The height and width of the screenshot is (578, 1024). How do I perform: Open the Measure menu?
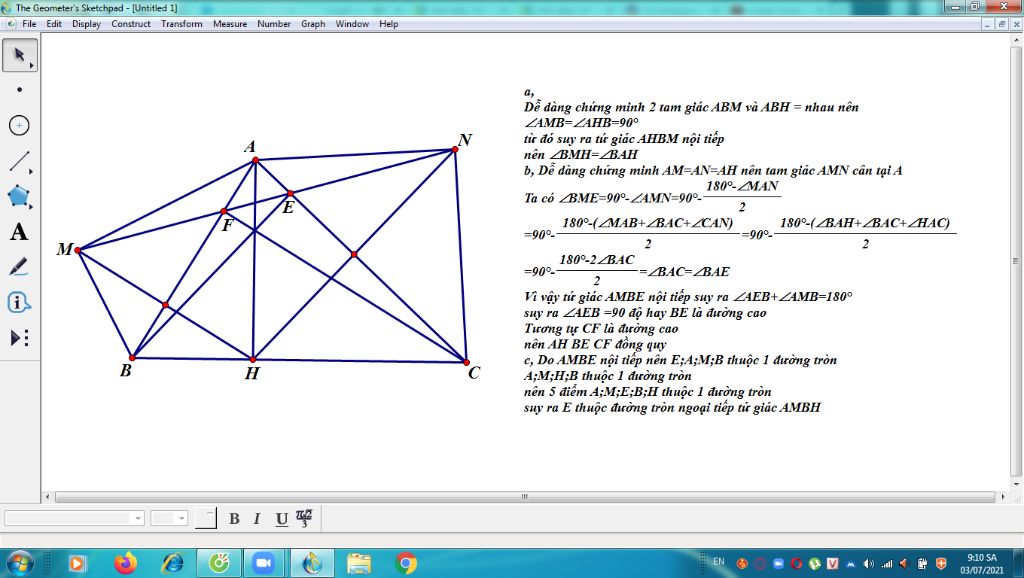[230, 24]
